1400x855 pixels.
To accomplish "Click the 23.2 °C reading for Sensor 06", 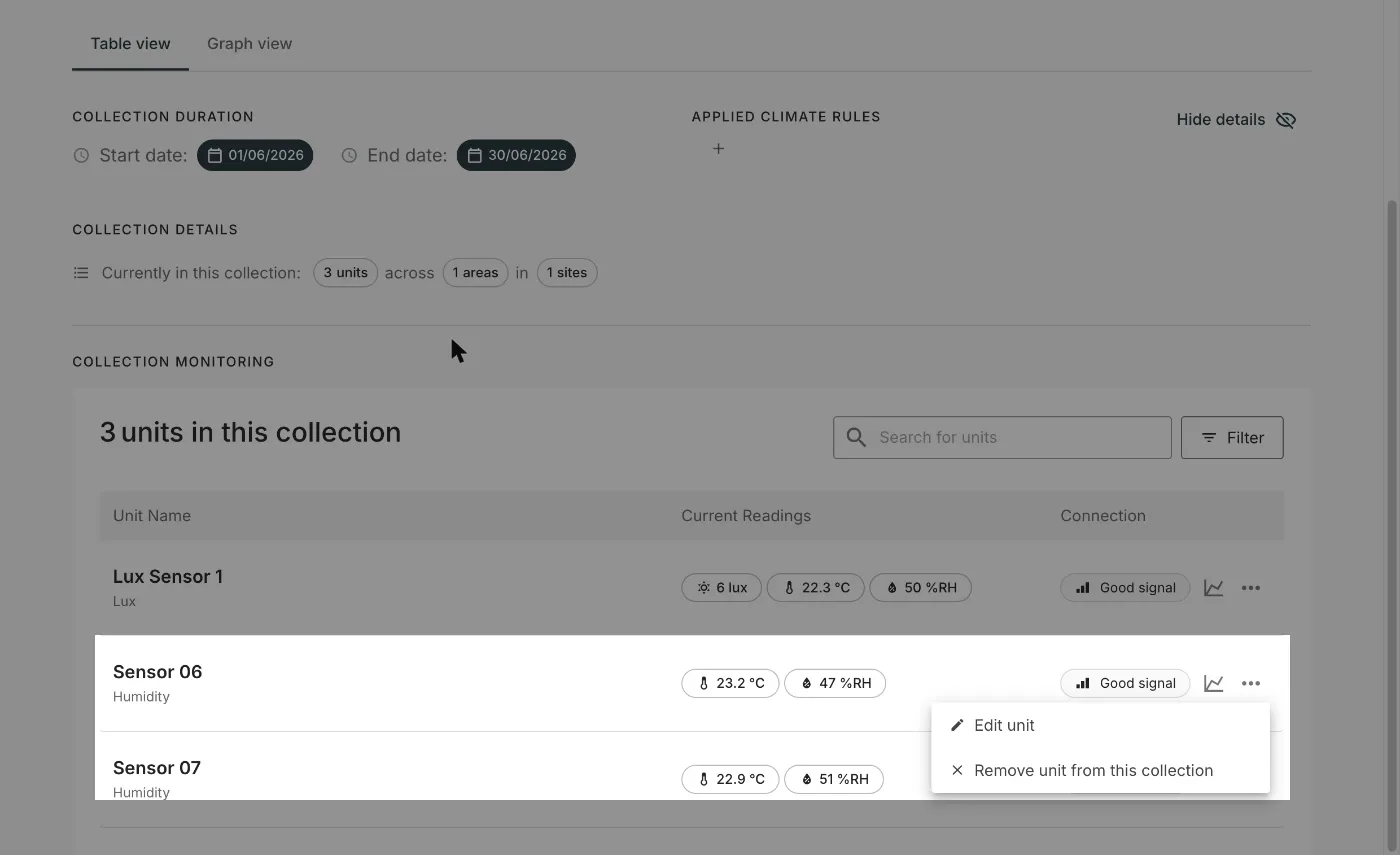I will coord(730,683).
